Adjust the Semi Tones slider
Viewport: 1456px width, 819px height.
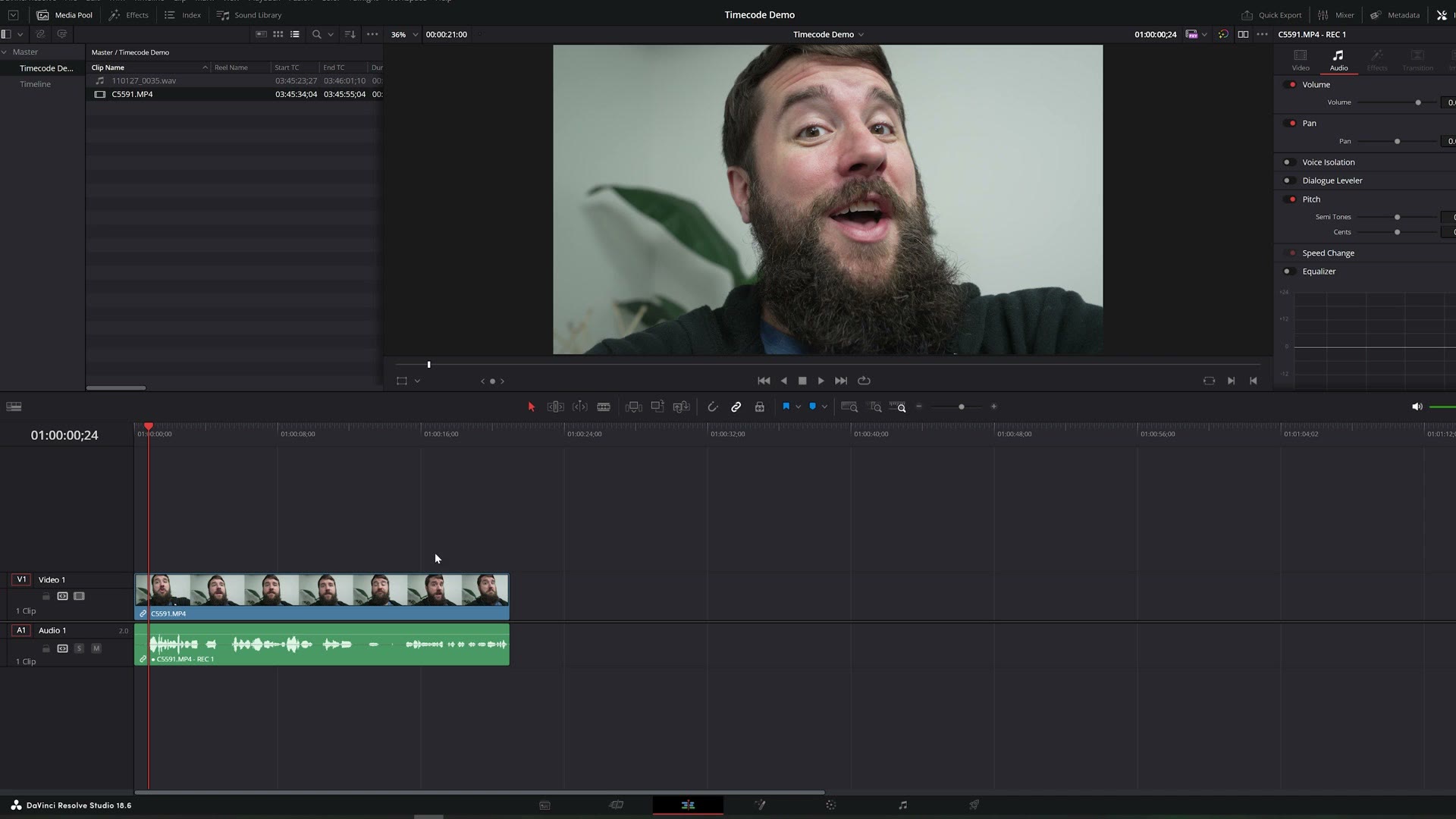[x=1397, y=218]
